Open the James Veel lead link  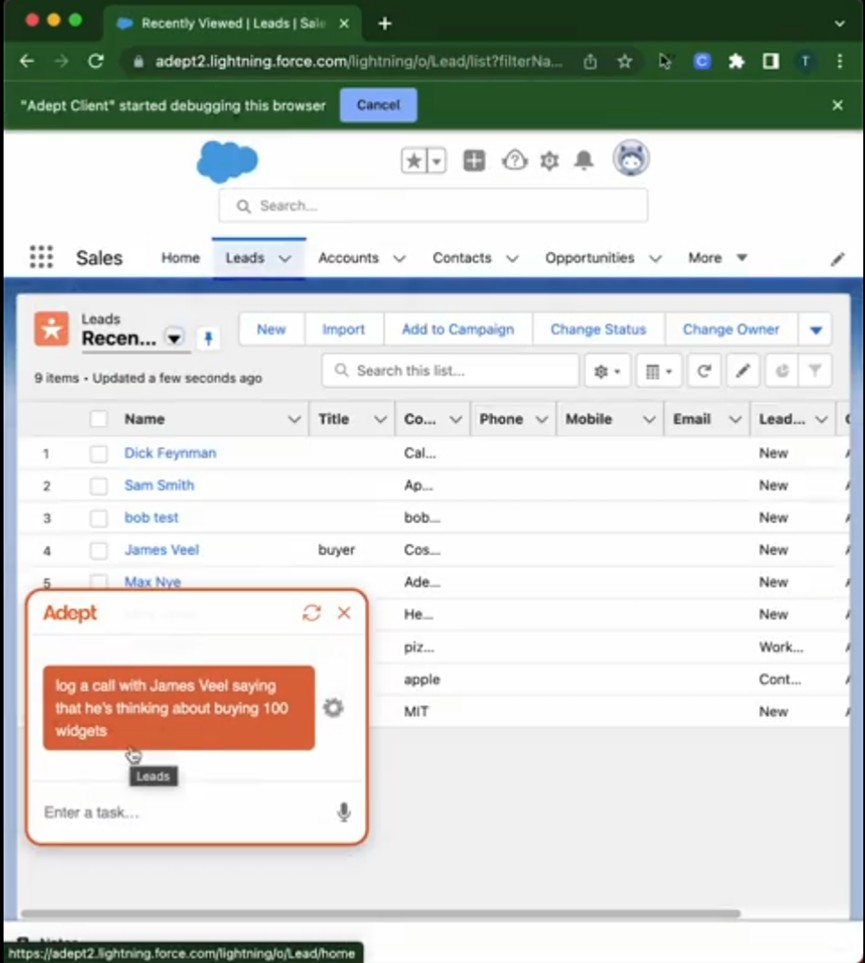162,550
